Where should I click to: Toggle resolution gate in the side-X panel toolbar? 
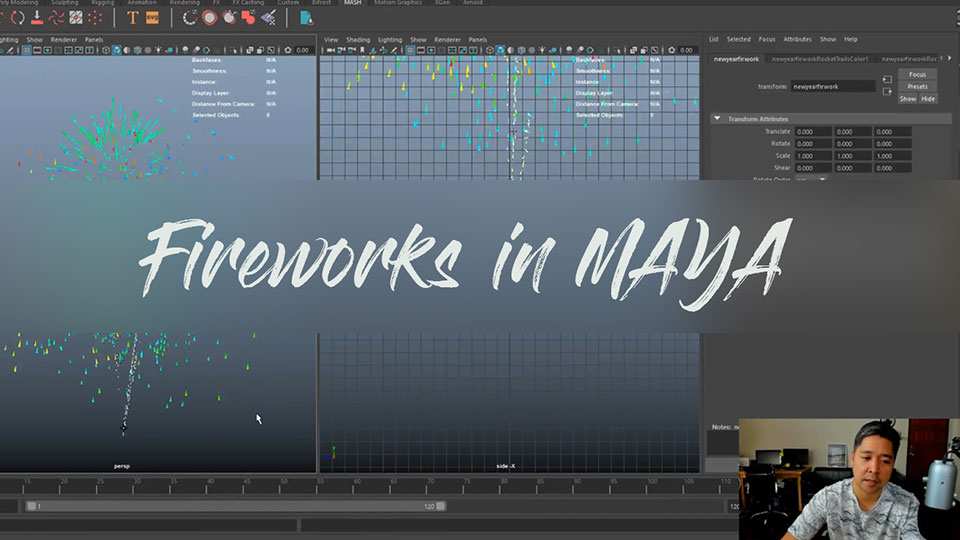point(431,50)
